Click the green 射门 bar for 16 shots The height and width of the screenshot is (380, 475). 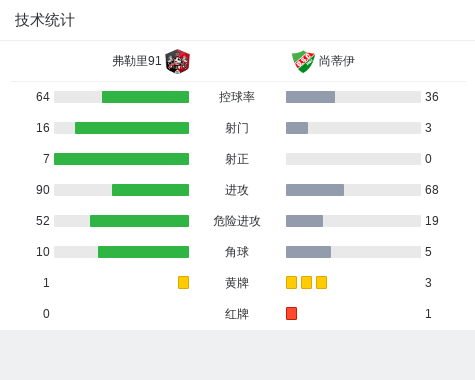pos(132,128)
